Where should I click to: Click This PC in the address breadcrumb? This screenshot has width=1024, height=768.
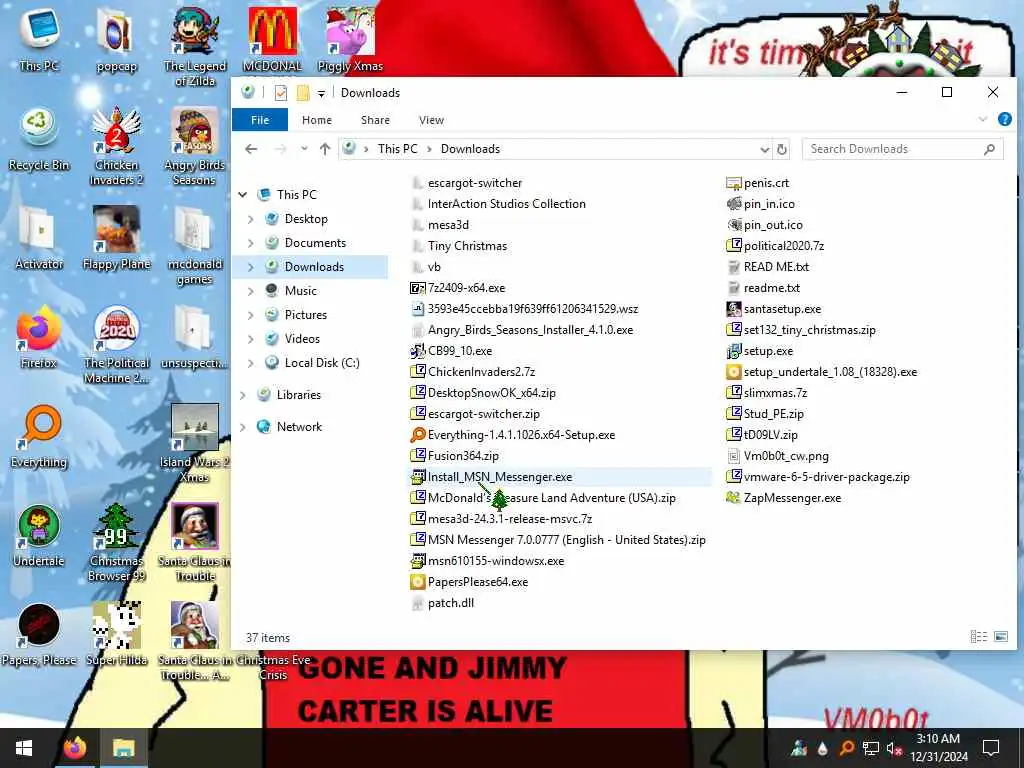click(x=397, y=149)
